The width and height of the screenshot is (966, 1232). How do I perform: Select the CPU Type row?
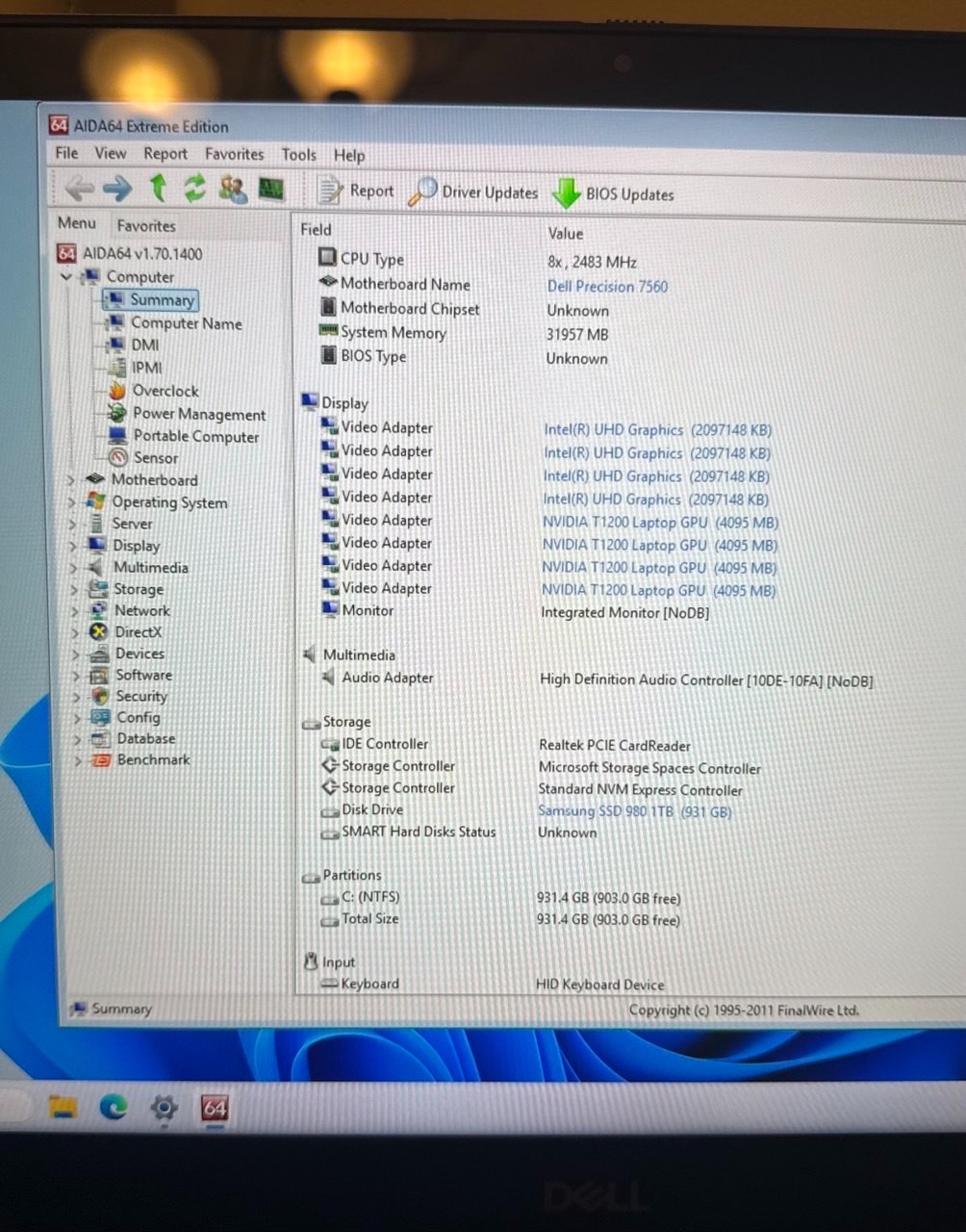[x=477, y=260]
